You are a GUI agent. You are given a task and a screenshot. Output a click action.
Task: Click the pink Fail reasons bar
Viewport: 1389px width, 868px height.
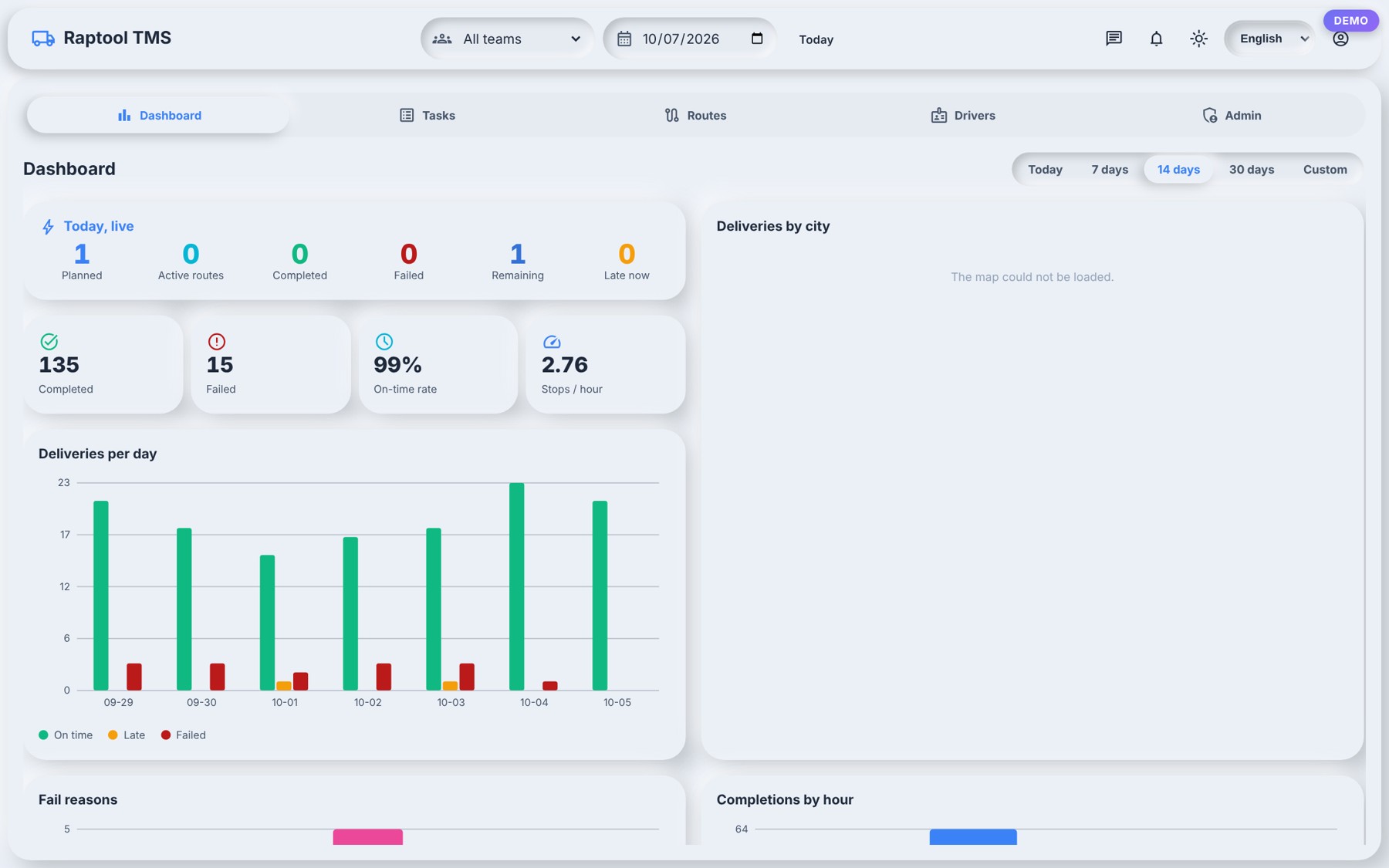coord(367,837)
